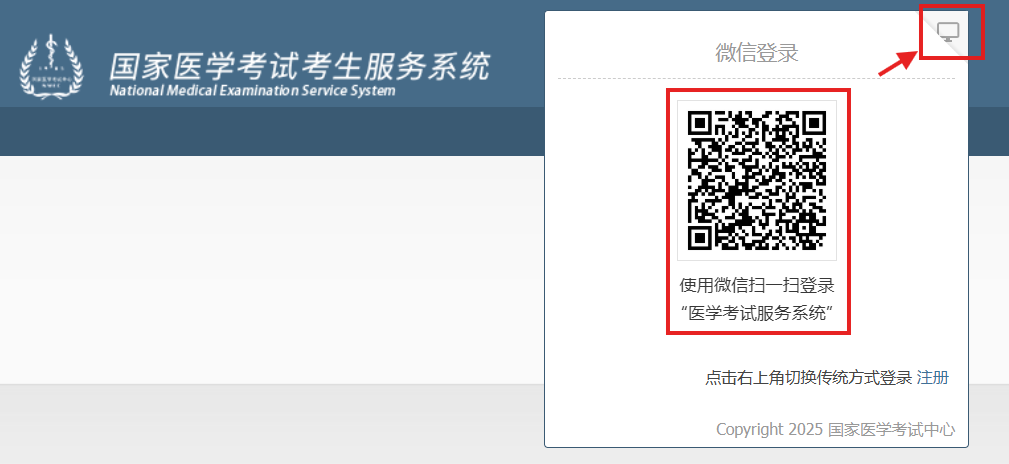
Task: Click the Copyright 2025 国家医学考试中心 footer
Action: point(835,429)
